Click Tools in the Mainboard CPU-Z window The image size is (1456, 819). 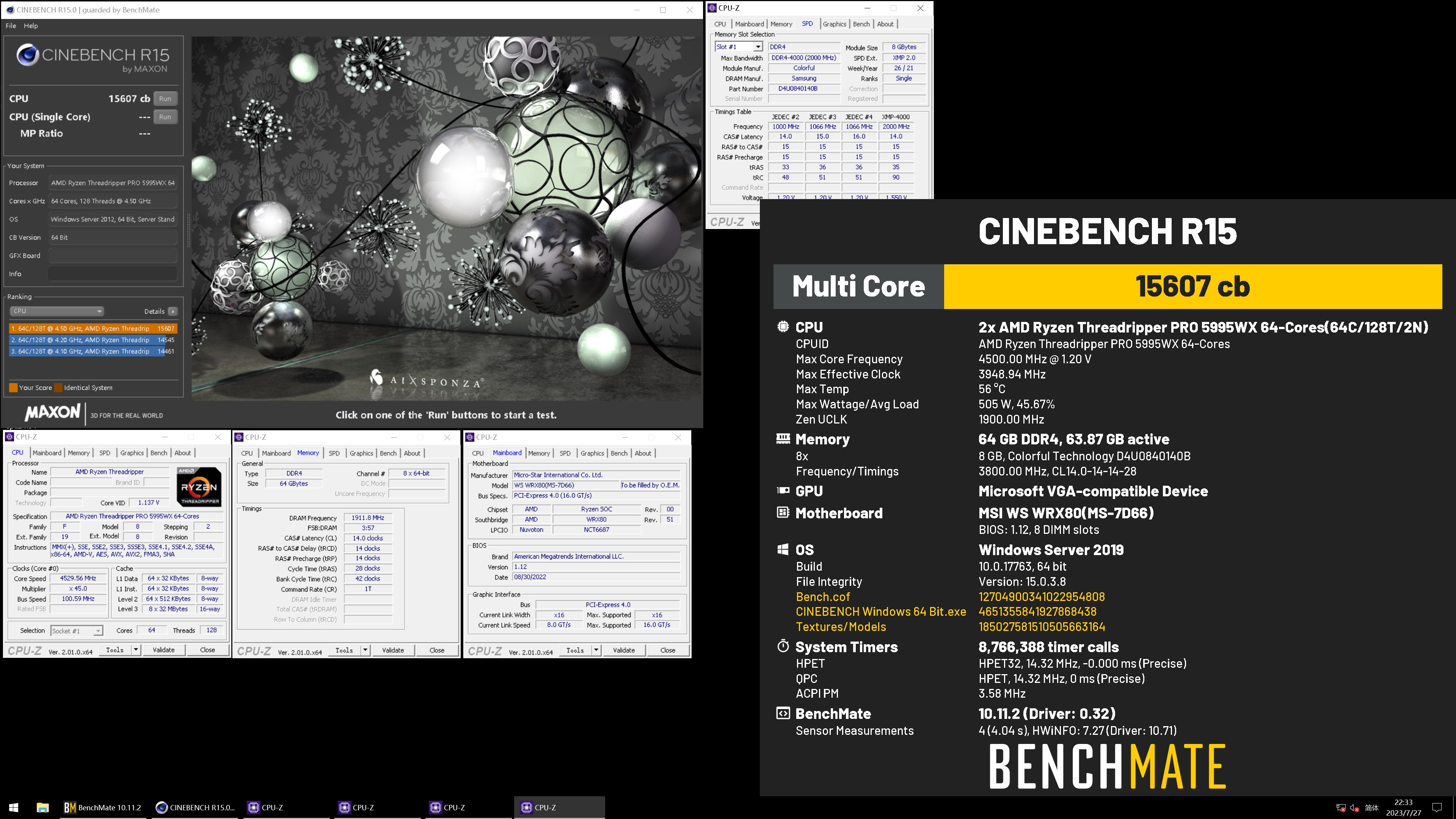[575, 651]
